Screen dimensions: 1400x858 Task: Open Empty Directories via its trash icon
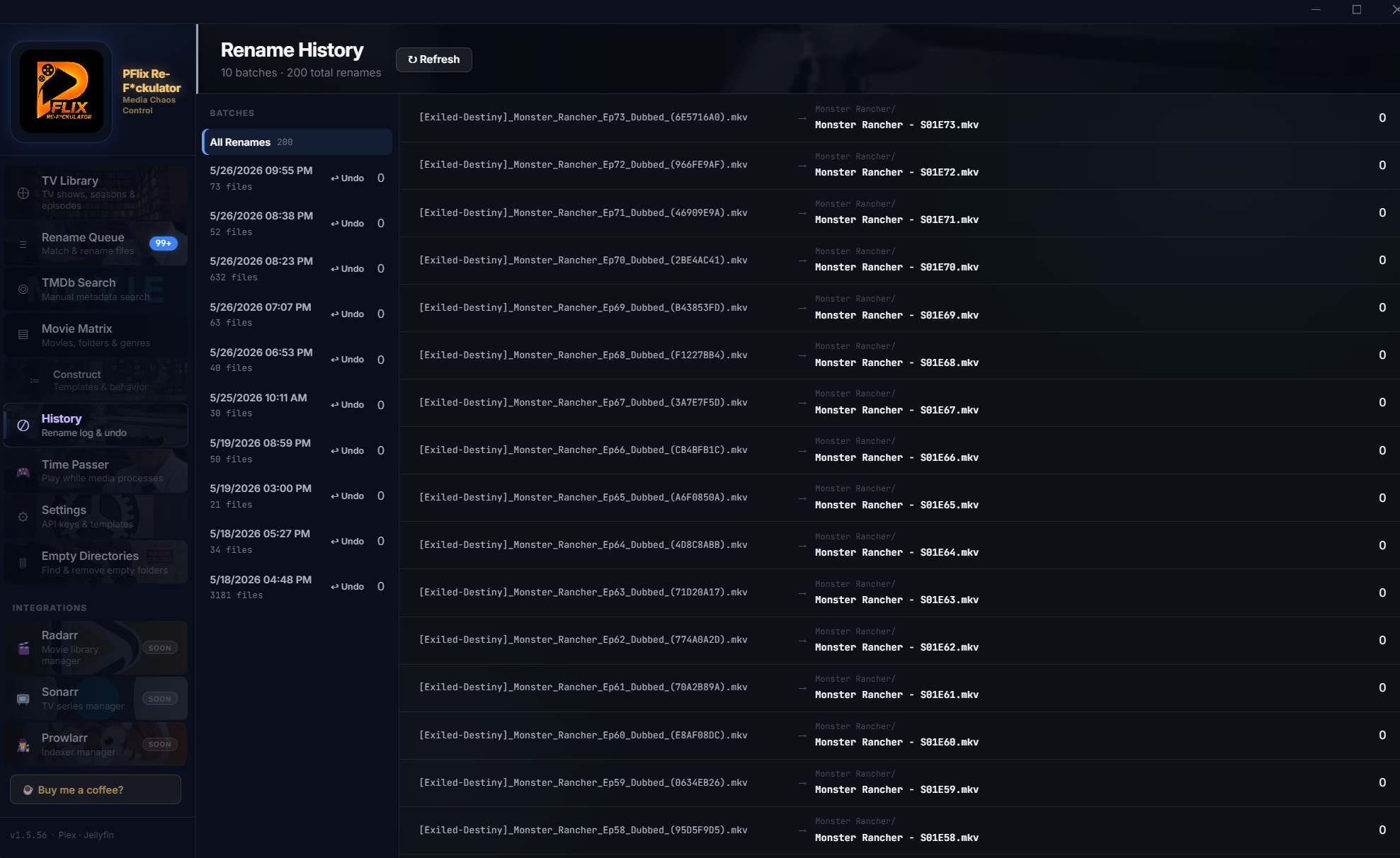[x=23, y=563]
